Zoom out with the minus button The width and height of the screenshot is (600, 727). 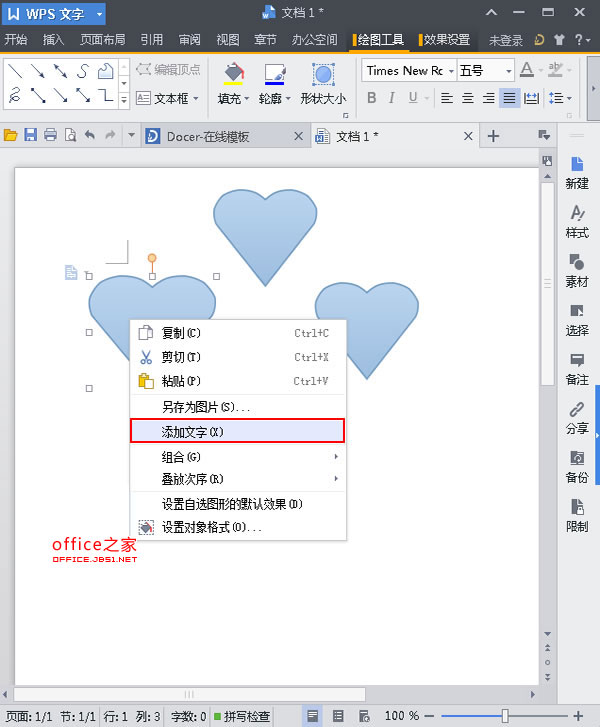pos(429,716)
